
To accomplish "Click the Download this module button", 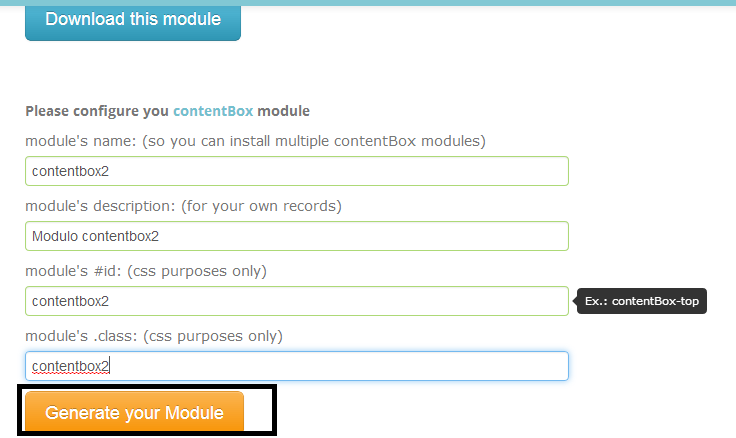I will coord(133,19).
